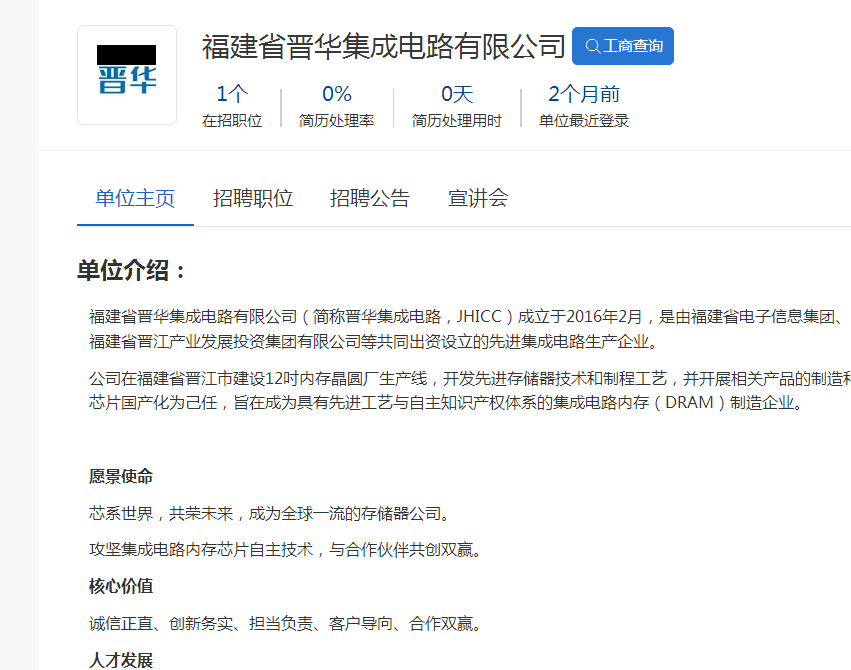Click the 工商查询 search button
The width and height of the screenshot is (851, 670).
pos(623,46)
